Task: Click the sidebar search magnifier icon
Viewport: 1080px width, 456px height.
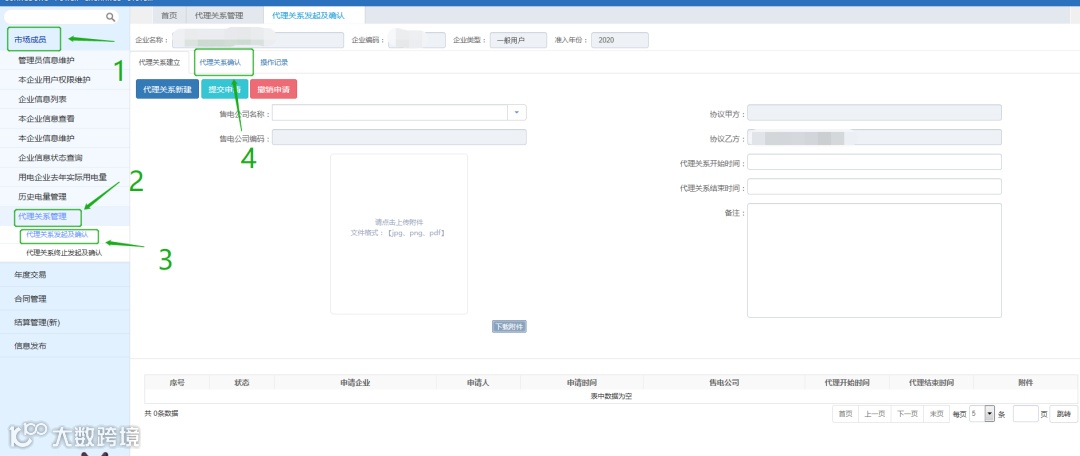Action: [x=110, y=17]
